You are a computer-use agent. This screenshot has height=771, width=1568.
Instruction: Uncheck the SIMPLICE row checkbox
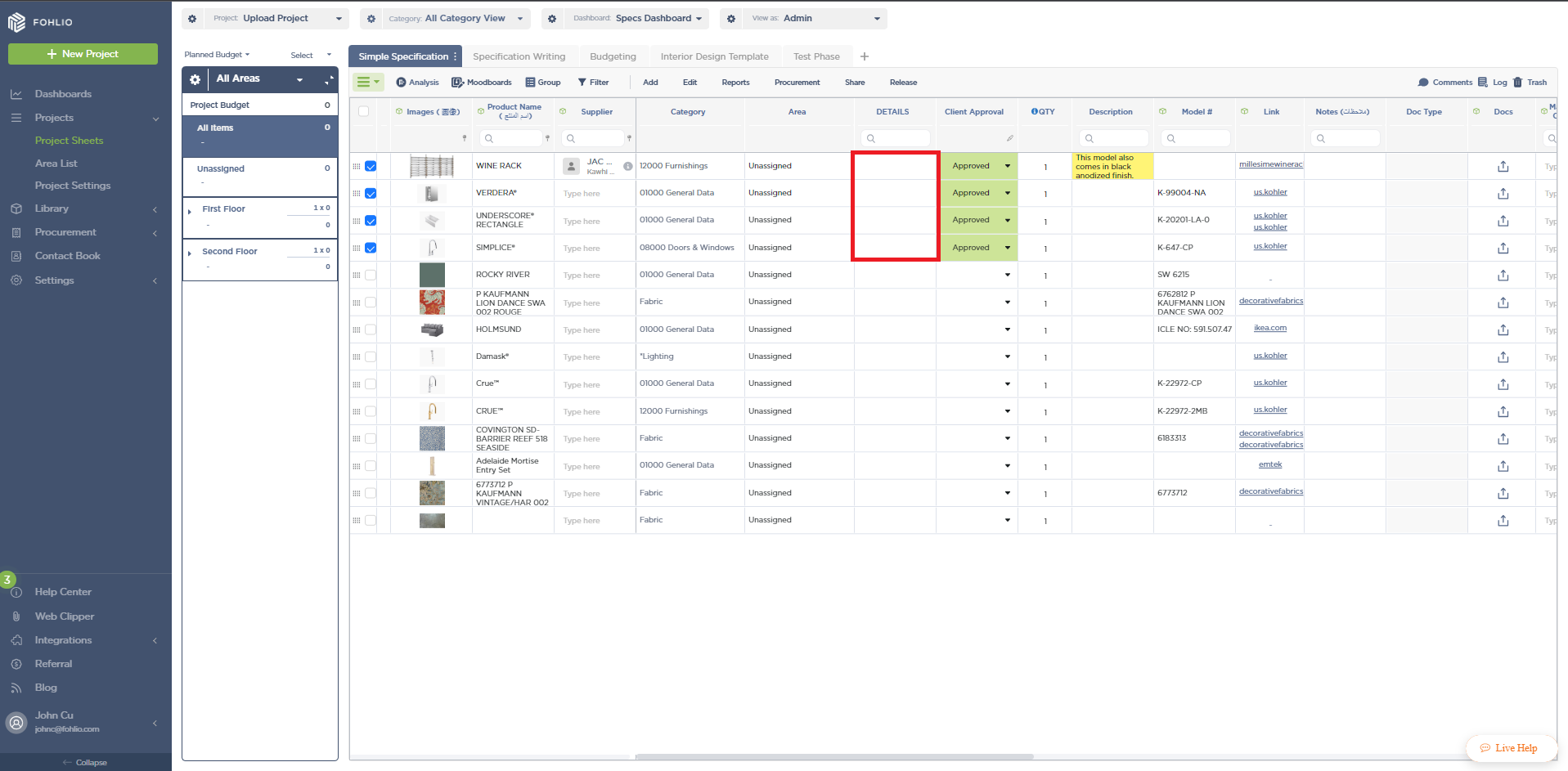[x=371, y=248]
